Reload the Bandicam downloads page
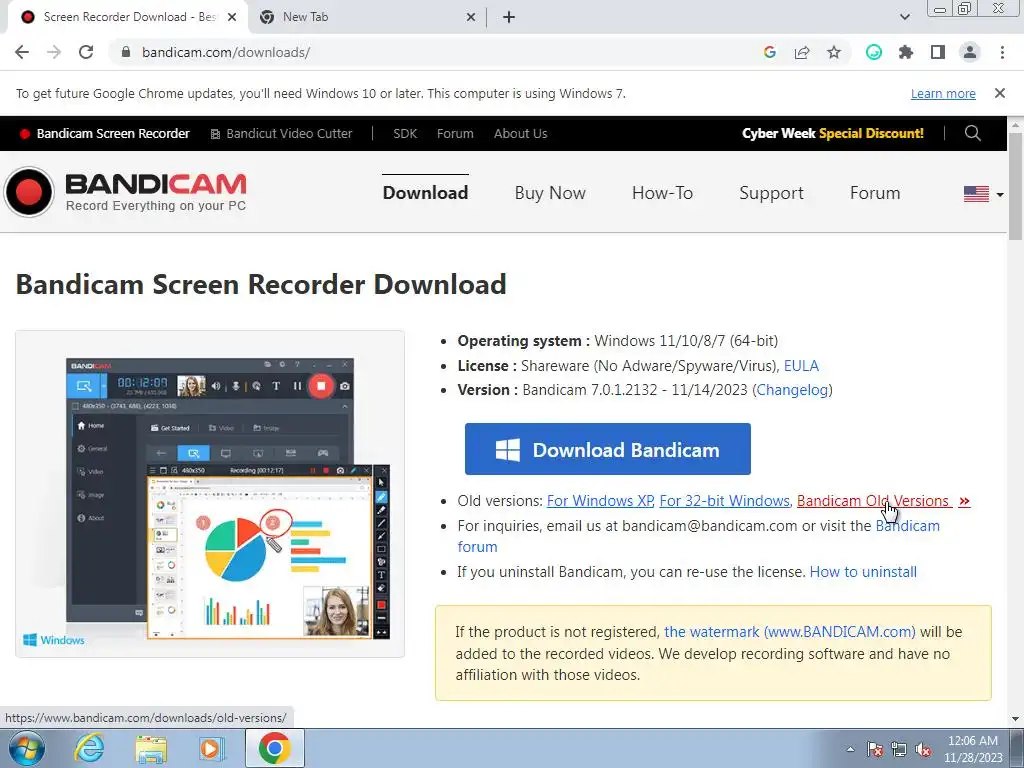 [x=86, y=52]
